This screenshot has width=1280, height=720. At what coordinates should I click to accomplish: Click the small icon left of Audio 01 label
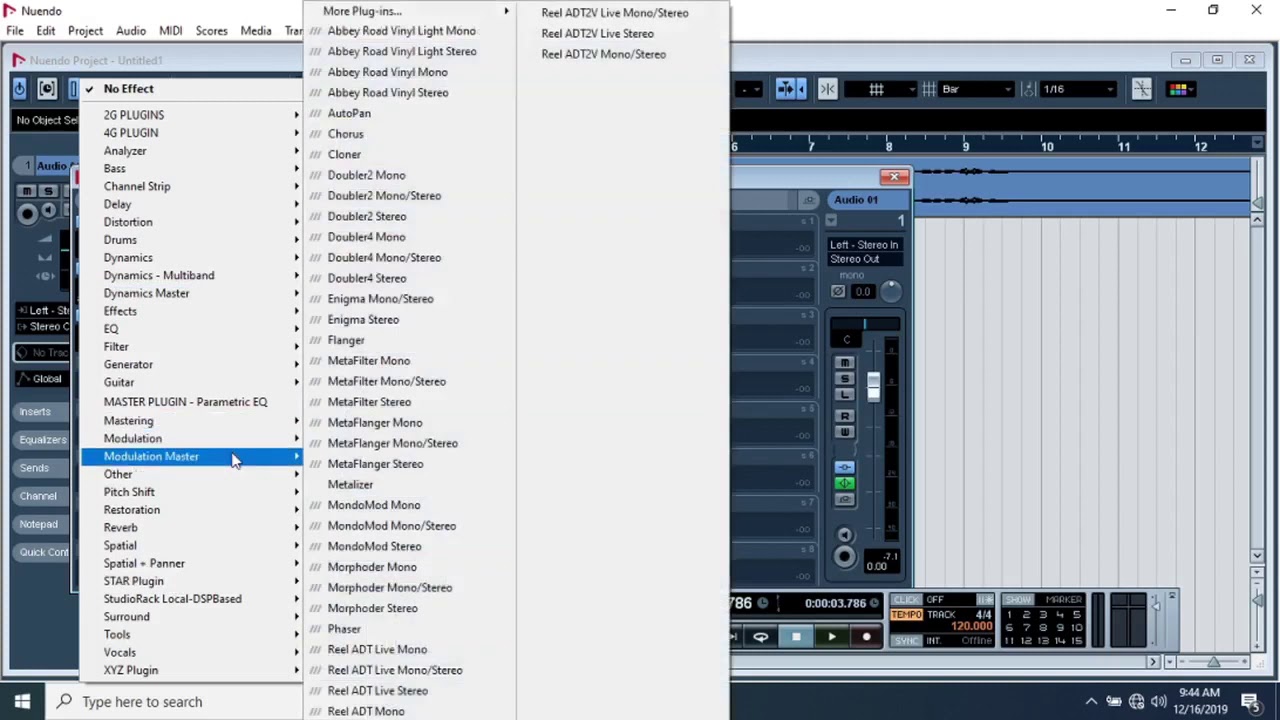click(808, 200)
